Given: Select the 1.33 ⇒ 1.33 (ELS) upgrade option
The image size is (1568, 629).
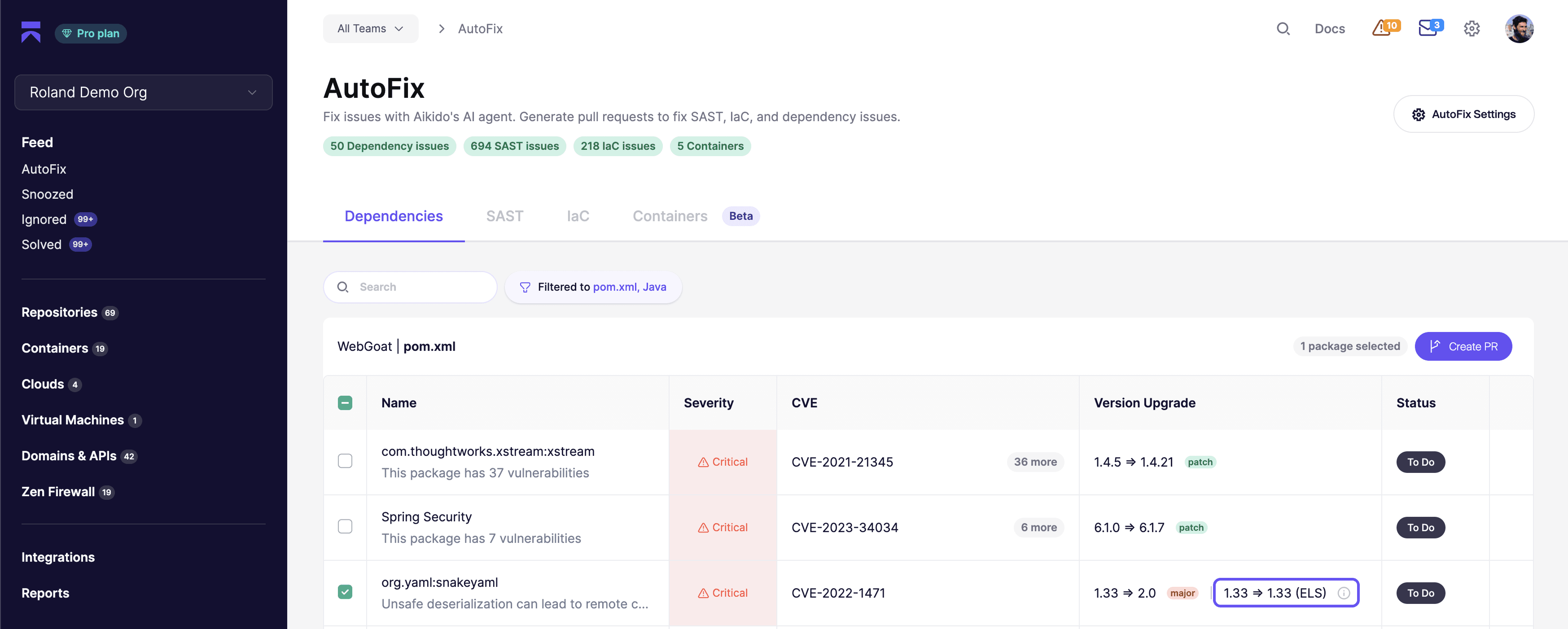Looking at the screenshot, I should [1286, 593].
